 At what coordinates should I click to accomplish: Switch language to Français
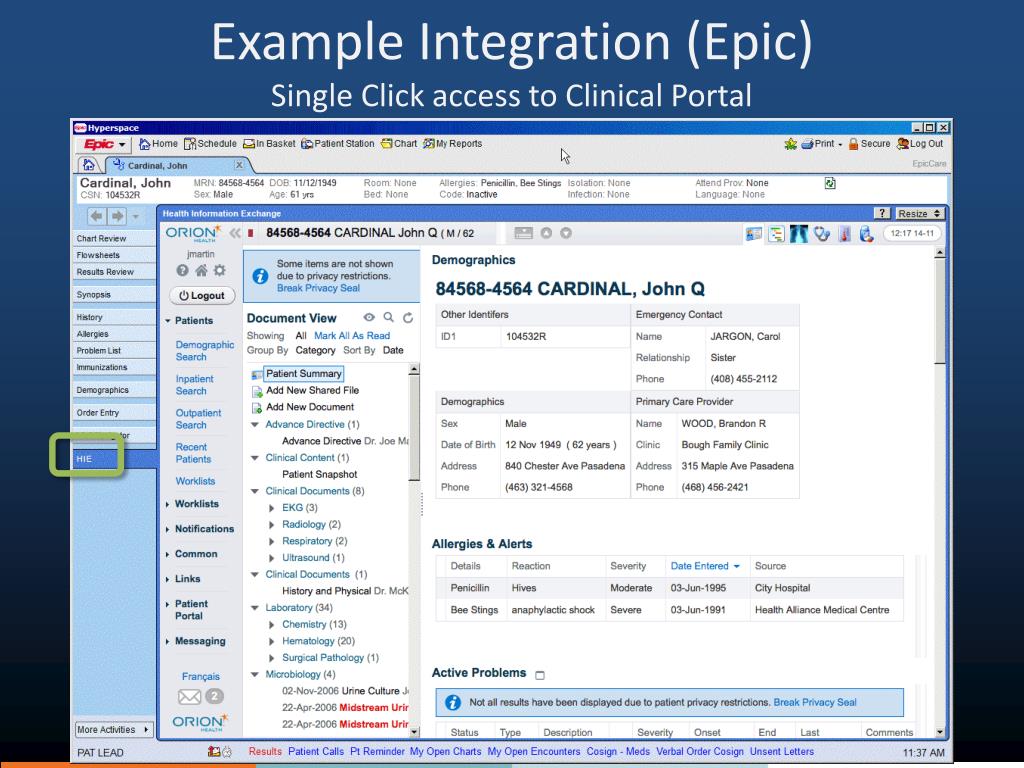point(200,677)
